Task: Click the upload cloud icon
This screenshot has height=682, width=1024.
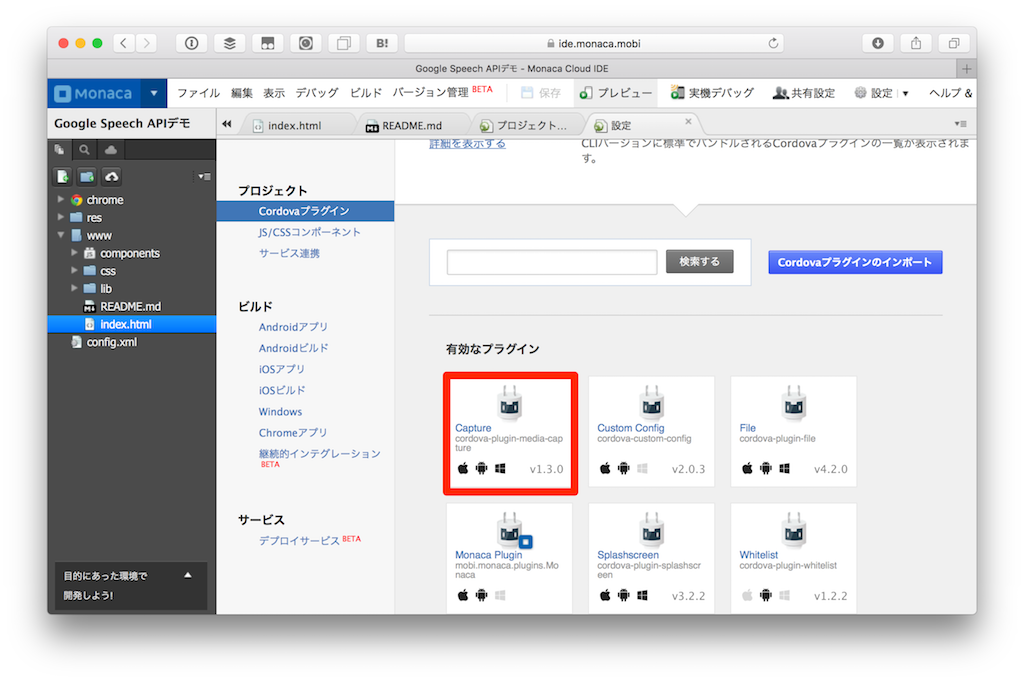Action: [112, 176]
